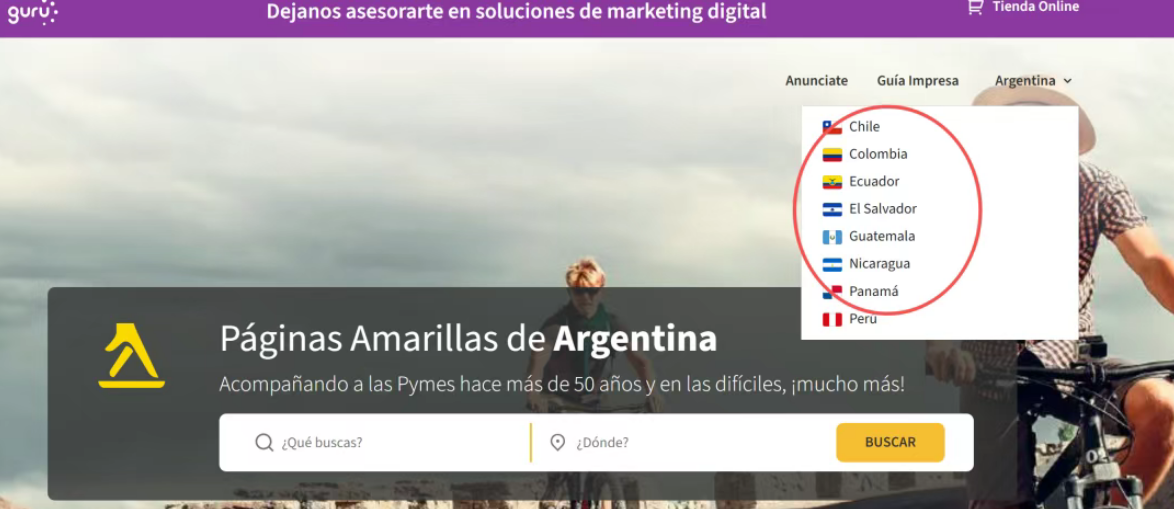This screenshot has height=509, width=1174.
Task: Choose Colombia in the country menu
Action: click(x=878, y=154)
